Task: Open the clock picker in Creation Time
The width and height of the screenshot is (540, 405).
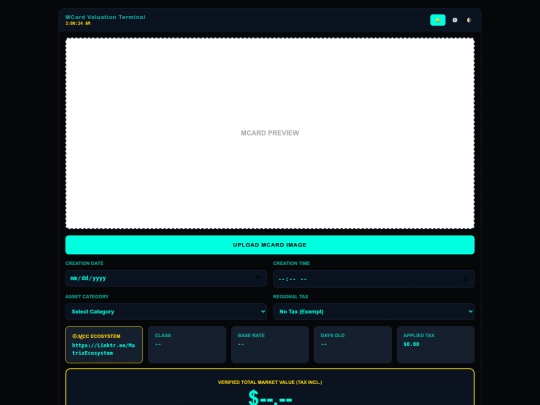Action: [x=466, y=279]
